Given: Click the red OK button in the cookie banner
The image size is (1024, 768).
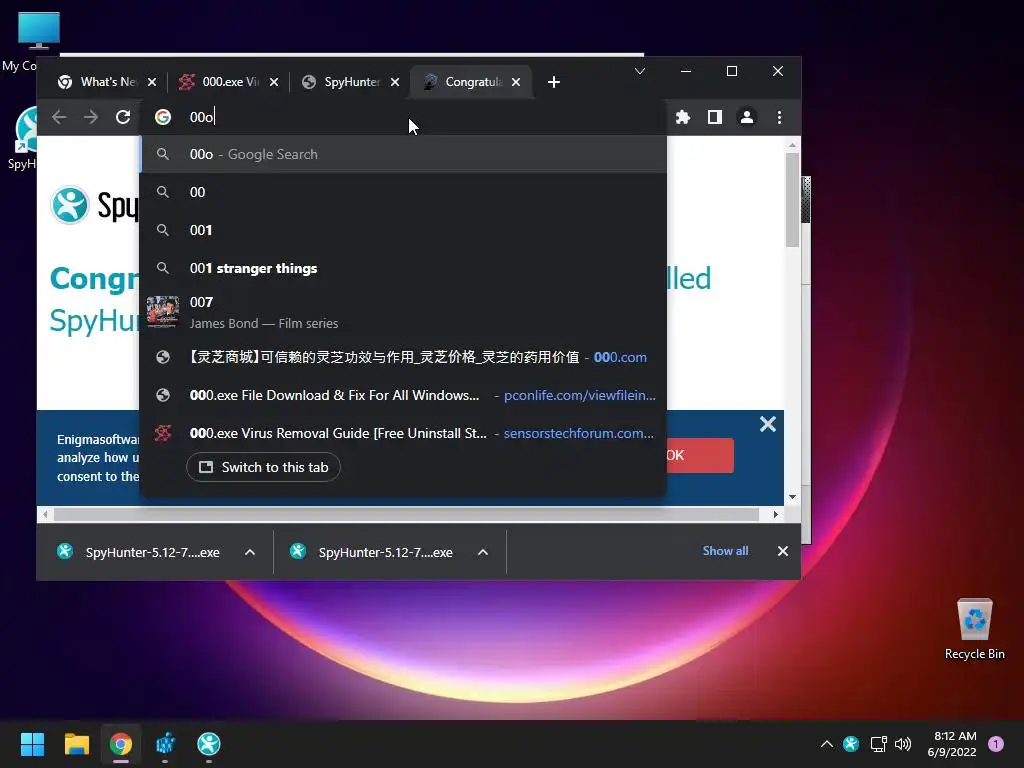Looking at the screenshot, I should pyautogui.click(x=699, y=455).
